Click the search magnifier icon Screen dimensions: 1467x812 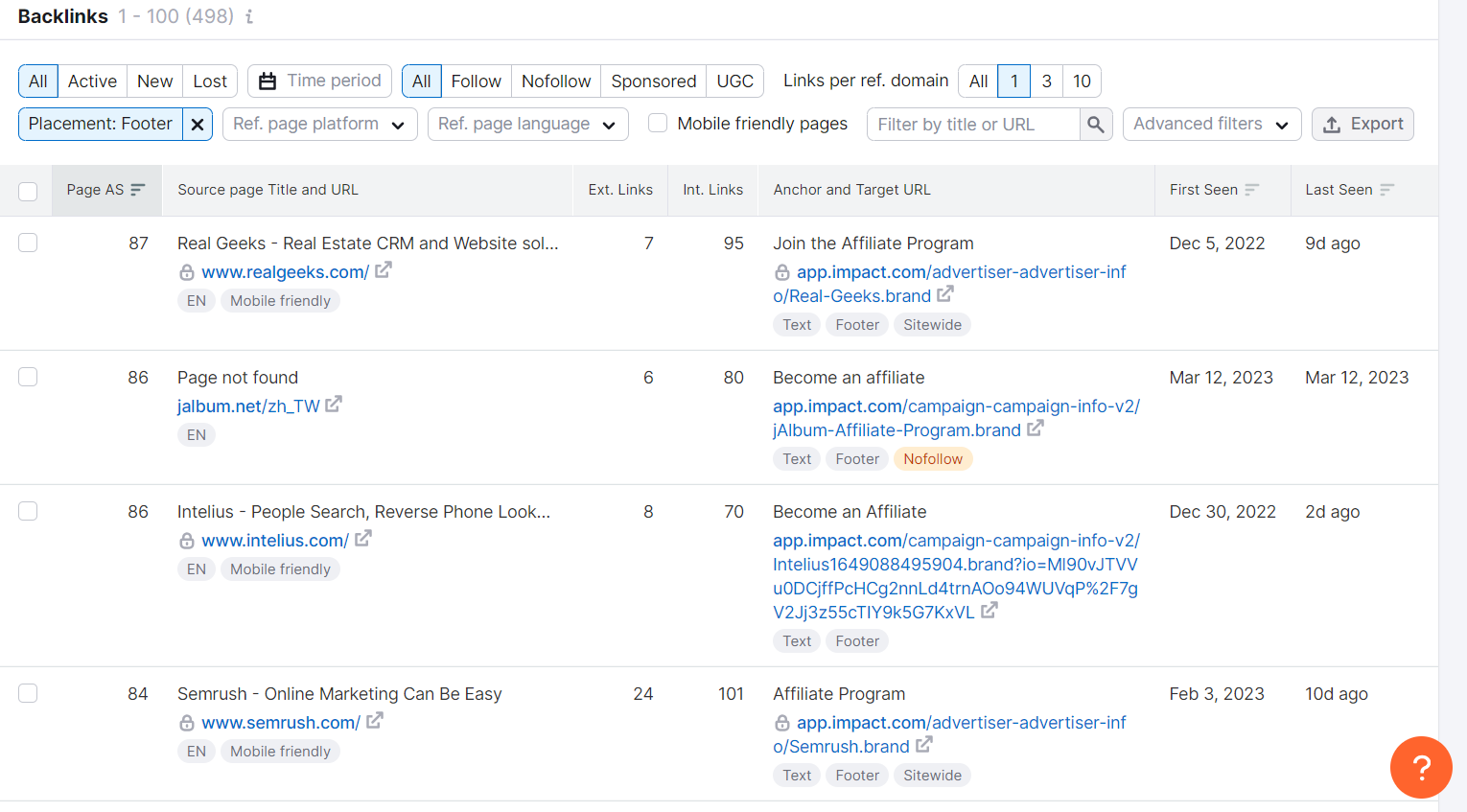(1096, 125)
